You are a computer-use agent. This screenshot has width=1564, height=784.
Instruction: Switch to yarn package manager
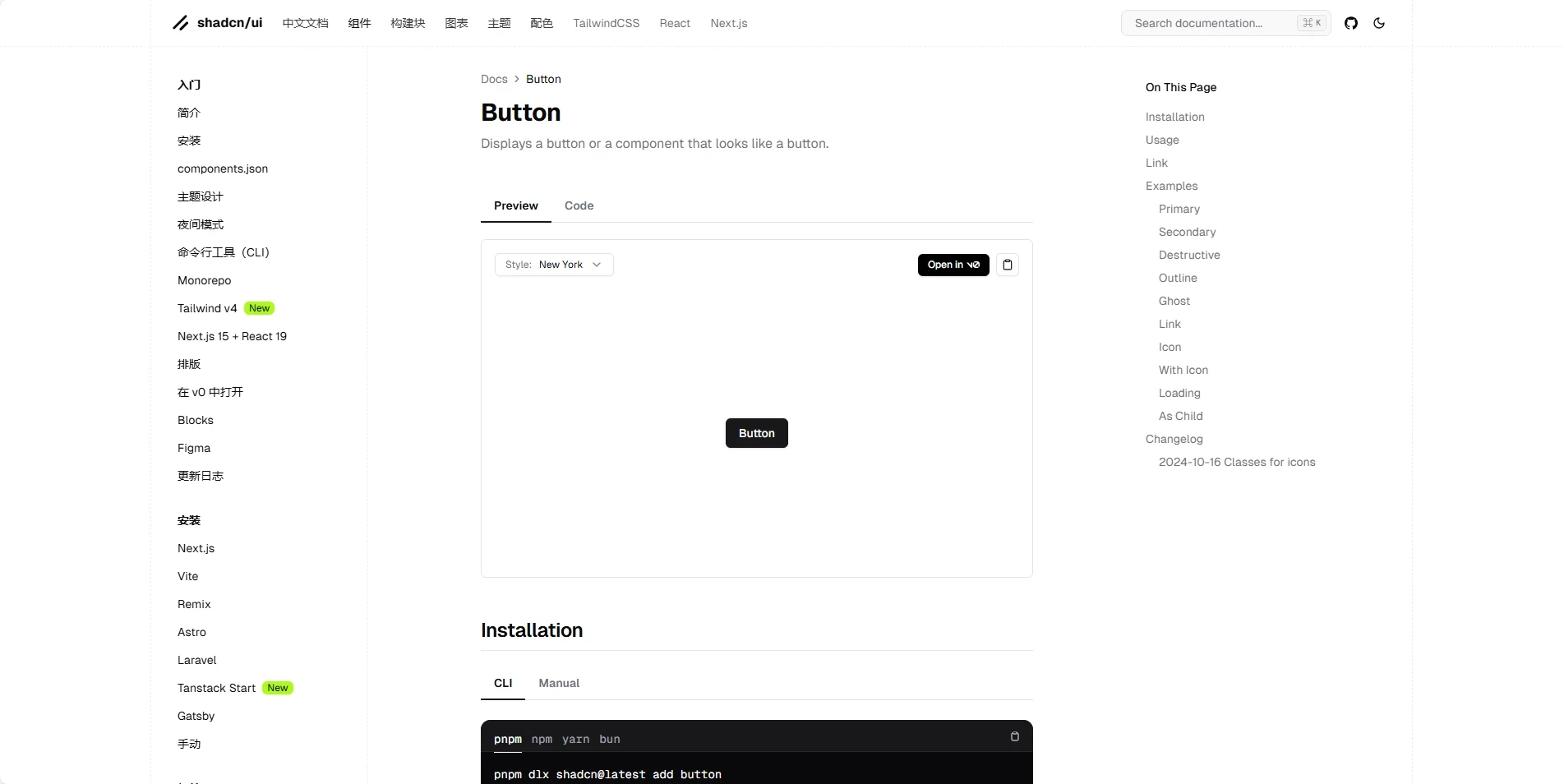point(575,739)
